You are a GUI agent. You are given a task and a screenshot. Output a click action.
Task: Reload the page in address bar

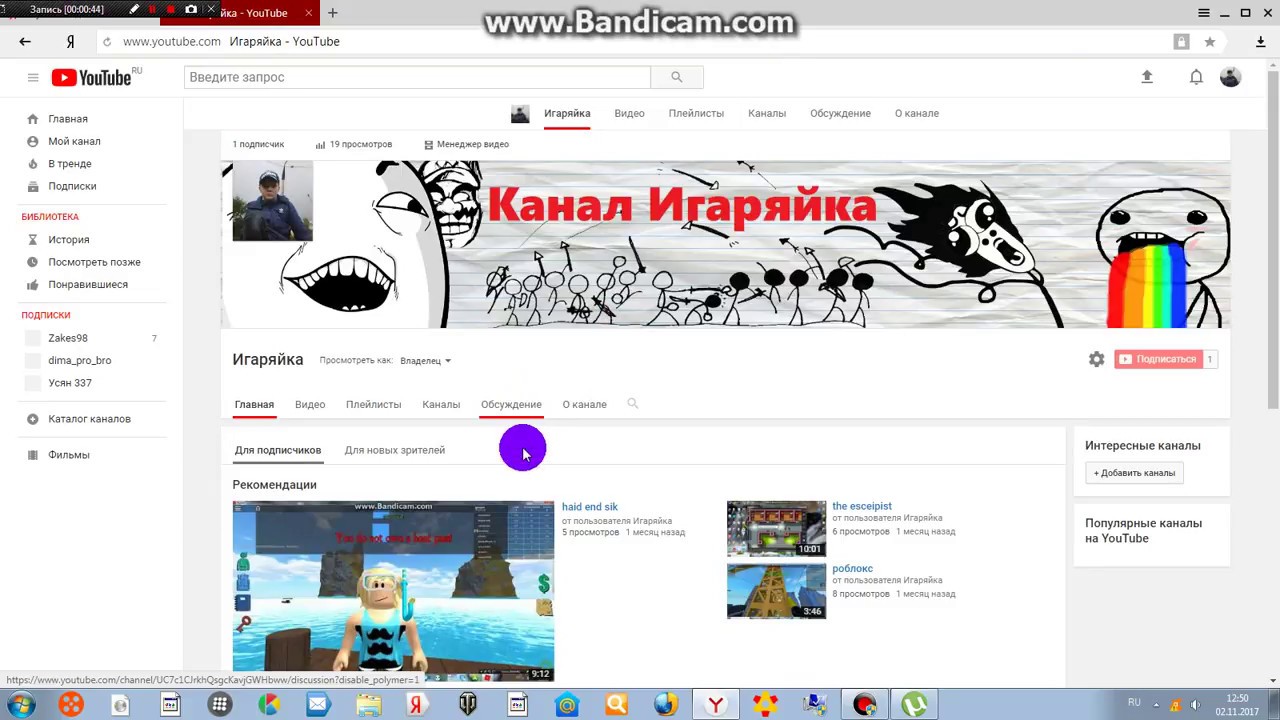(x=107, y=42)
